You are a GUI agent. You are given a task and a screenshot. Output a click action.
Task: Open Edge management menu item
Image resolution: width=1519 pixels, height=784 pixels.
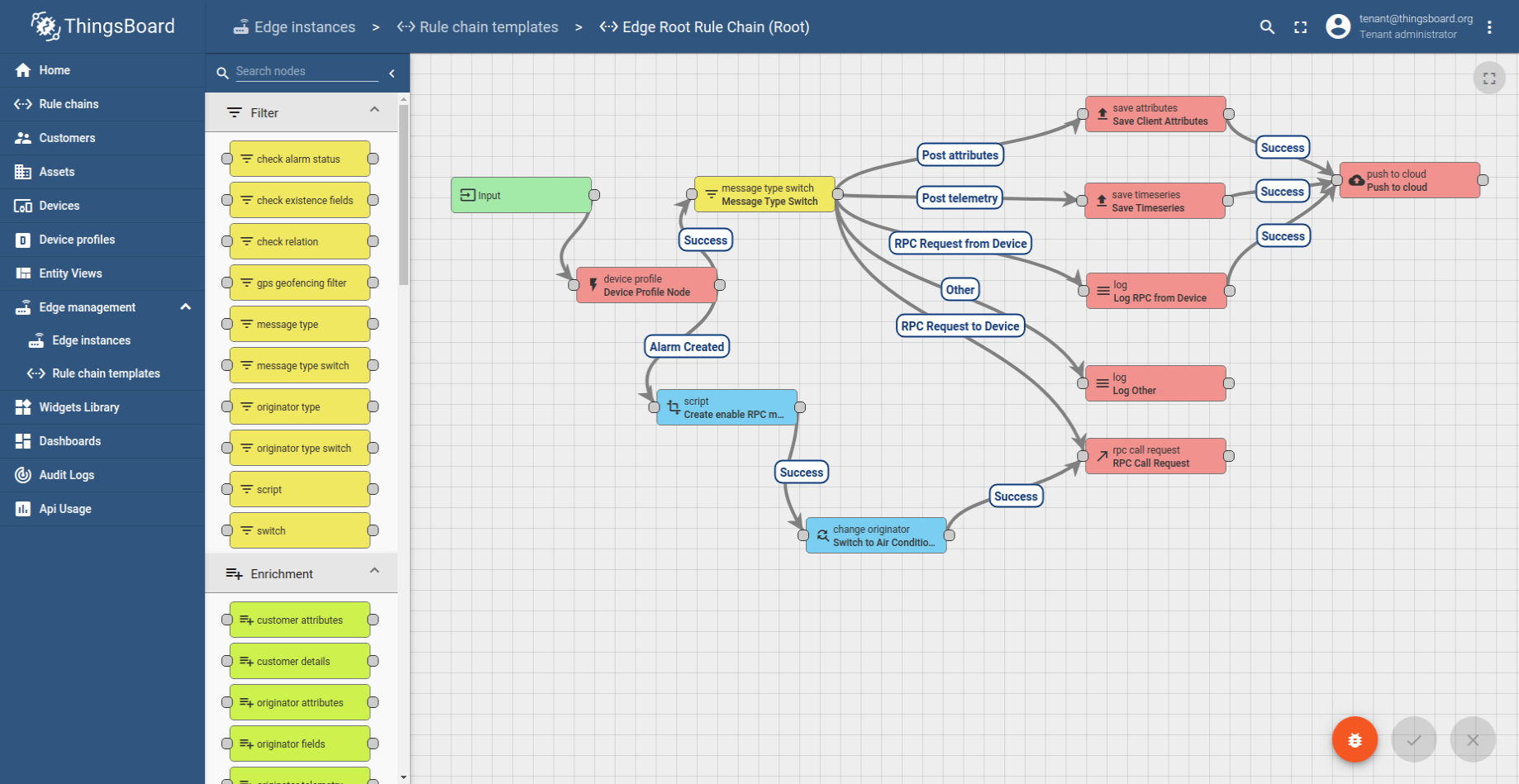(x=102, y=307)
